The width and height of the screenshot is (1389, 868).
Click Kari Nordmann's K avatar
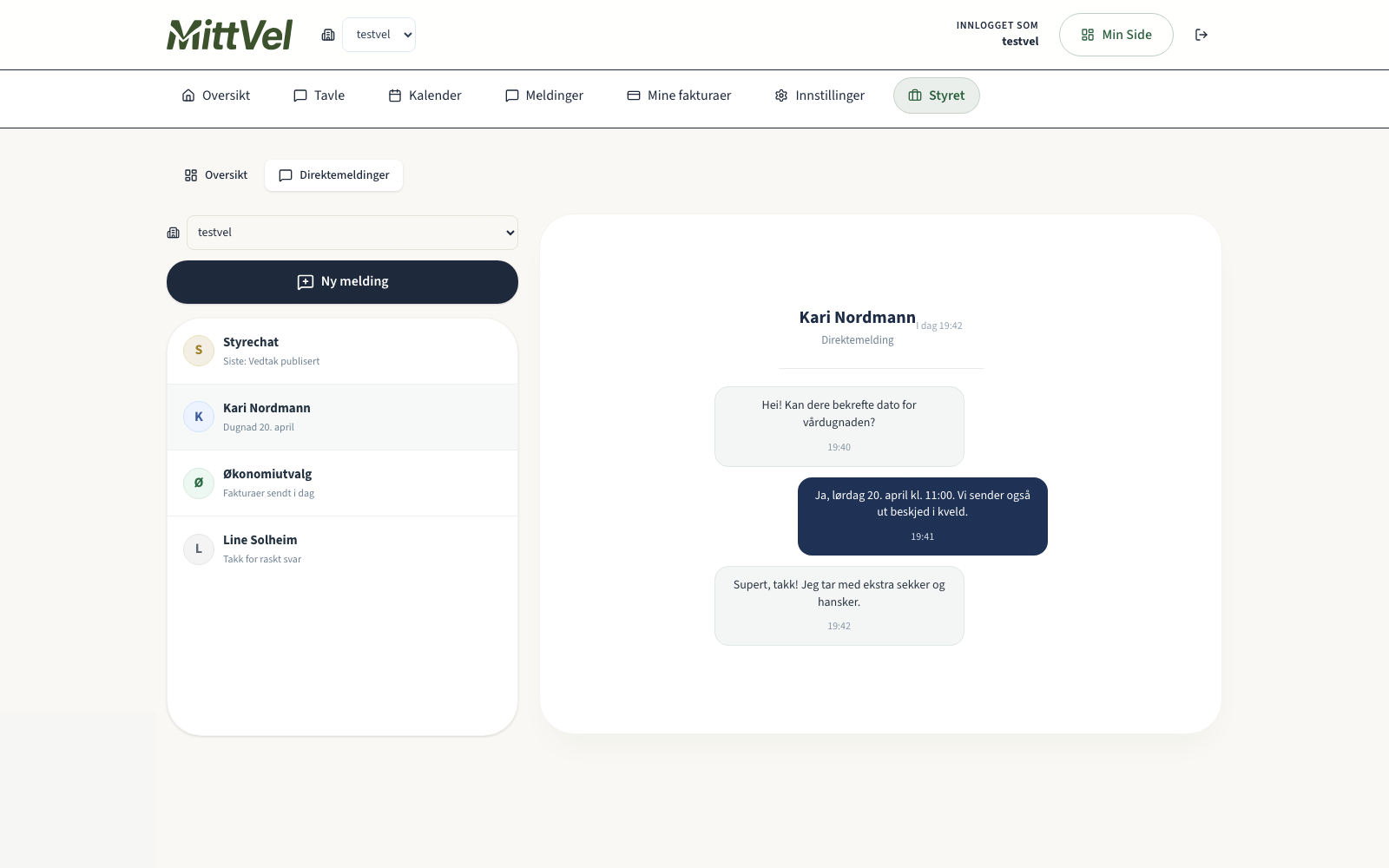199,417
